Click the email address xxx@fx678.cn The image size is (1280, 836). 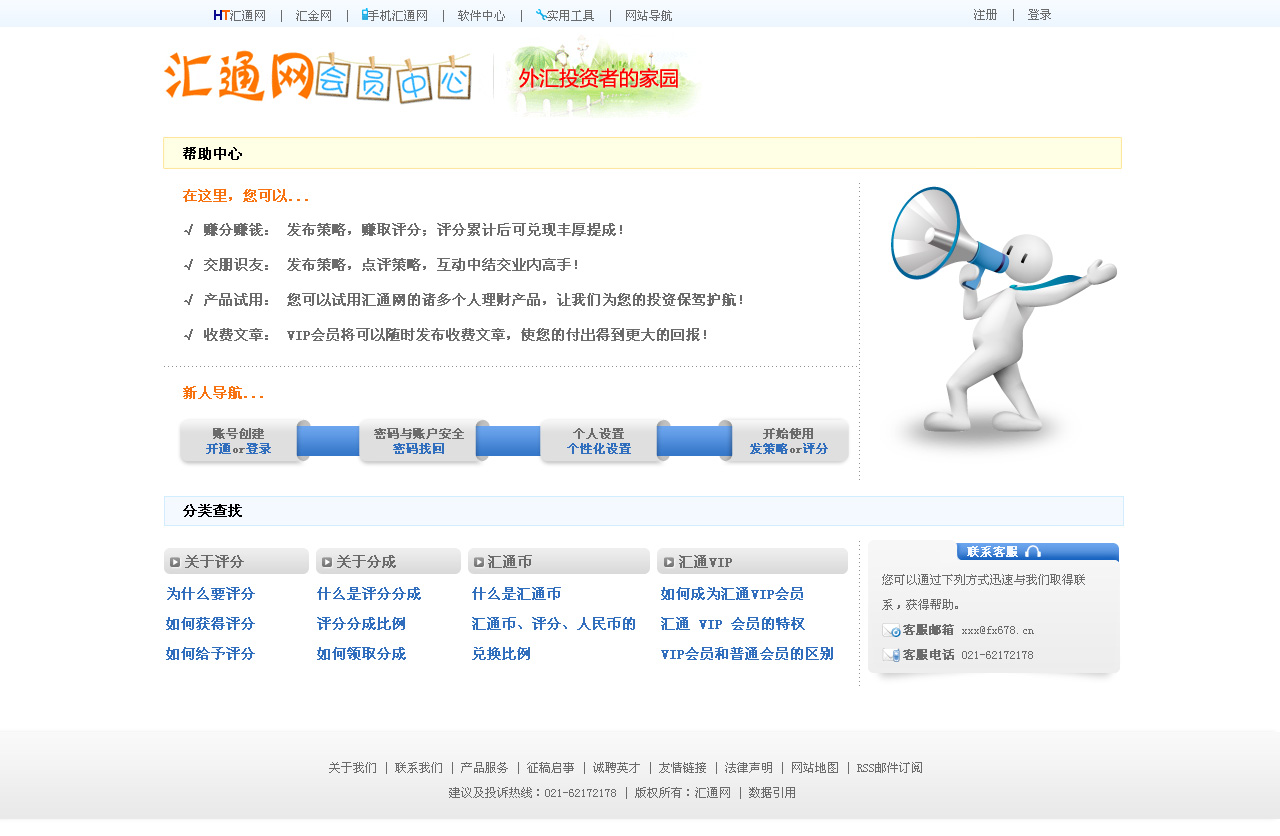998,631
